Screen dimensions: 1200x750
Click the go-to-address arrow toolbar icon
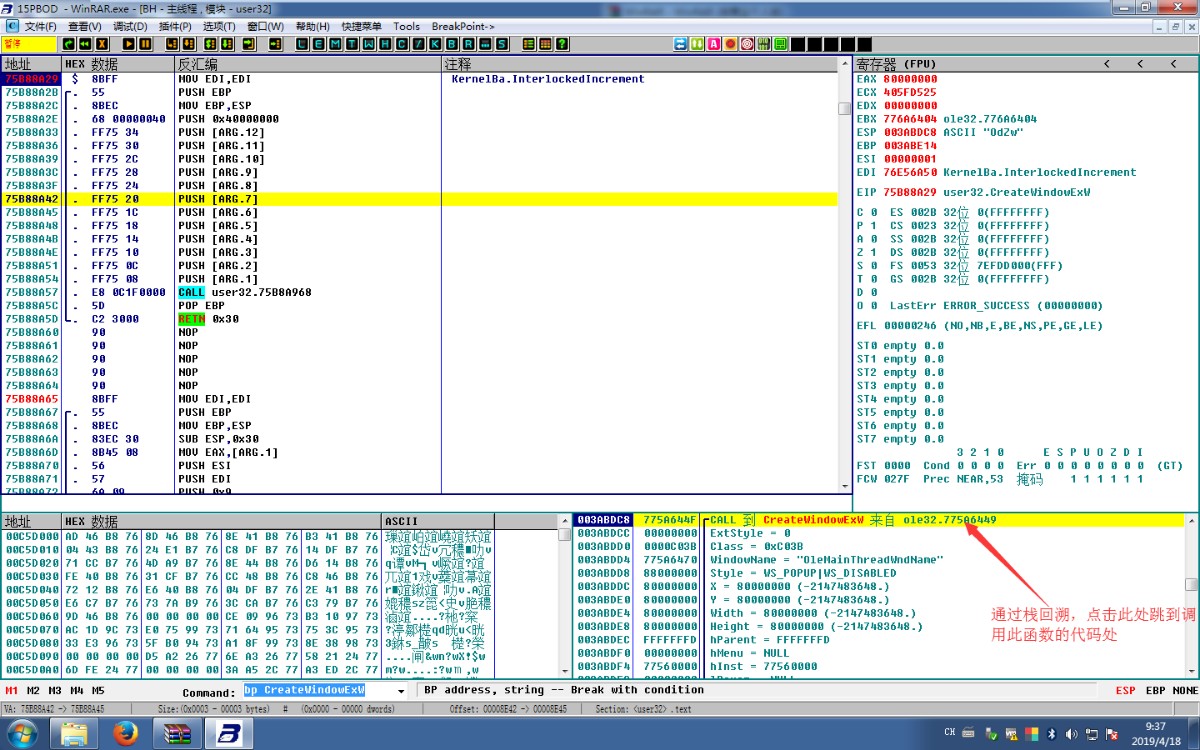click(275, 44)
